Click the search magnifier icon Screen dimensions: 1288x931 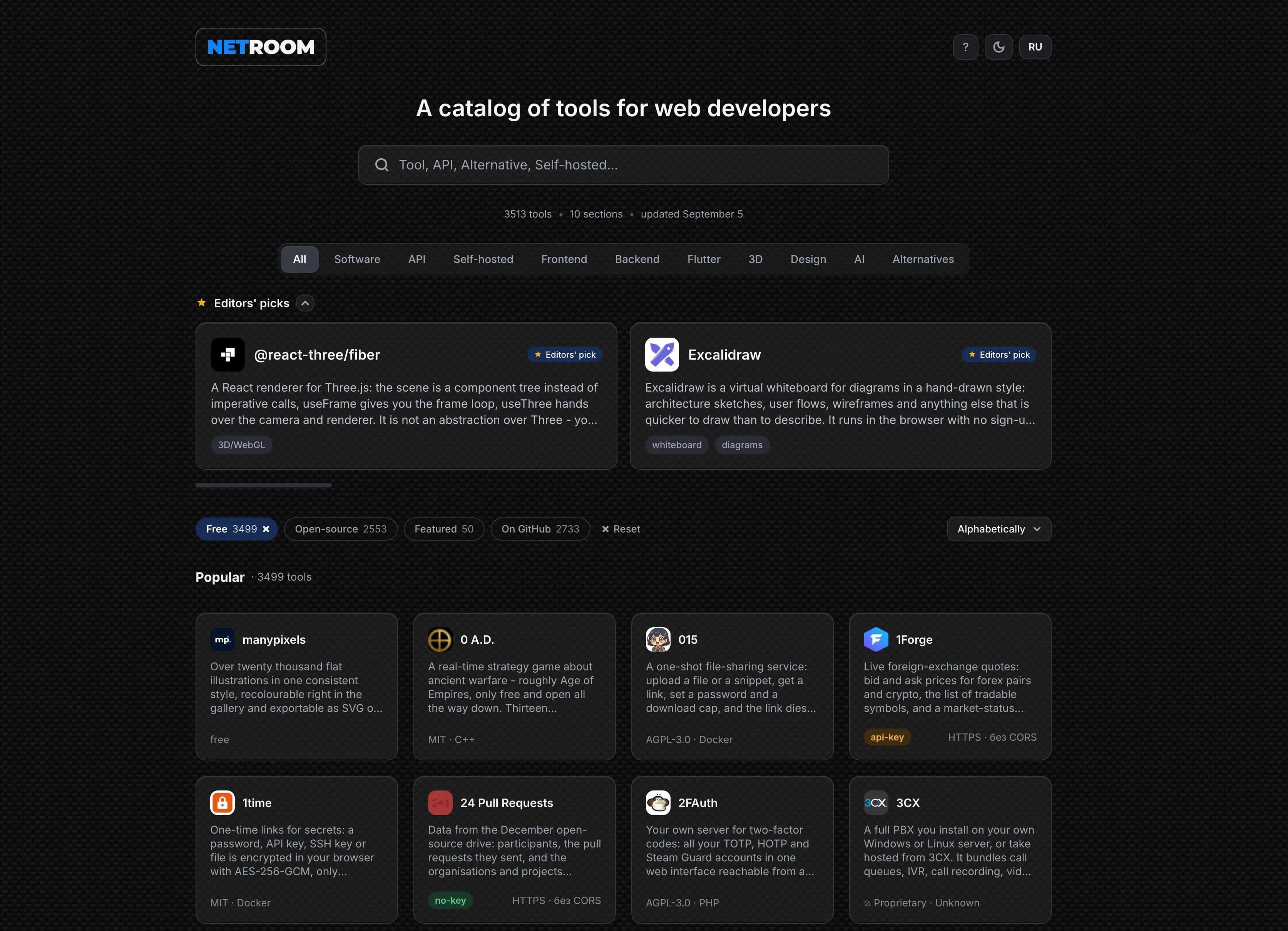point(381,165)
